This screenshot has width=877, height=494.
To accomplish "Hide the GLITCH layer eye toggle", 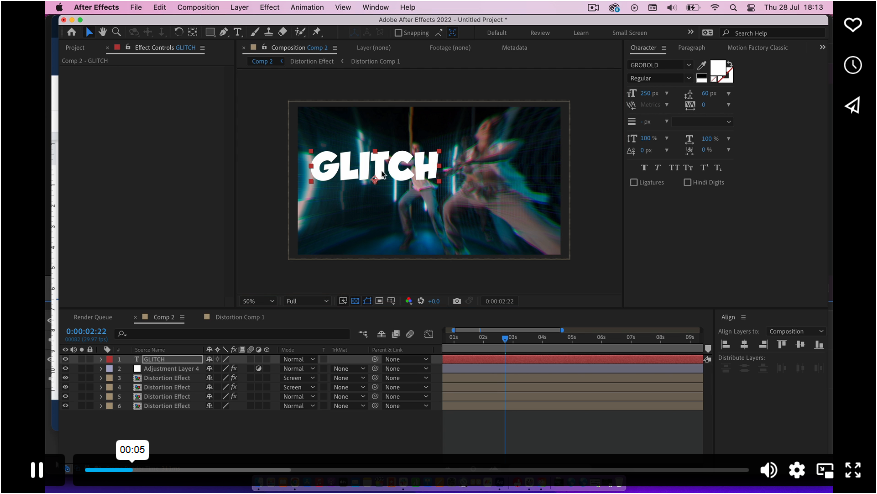I will pyautogui.click(x=65, y=359).
